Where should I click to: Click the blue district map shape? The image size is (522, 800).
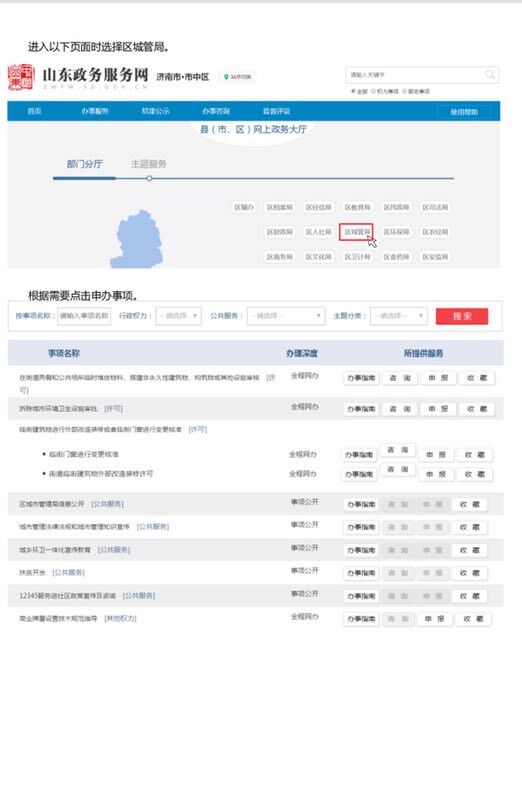[138, 239]
